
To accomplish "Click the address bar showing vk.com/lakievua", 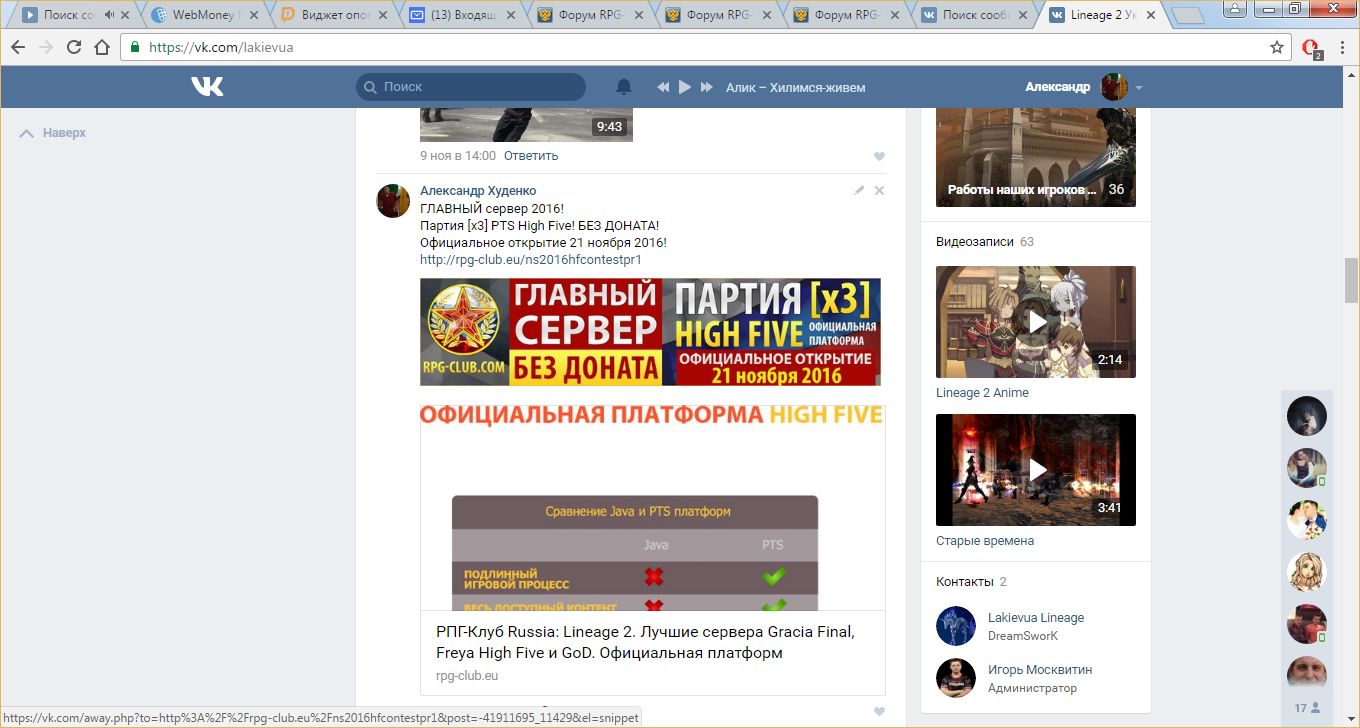I will coord(705,47).
